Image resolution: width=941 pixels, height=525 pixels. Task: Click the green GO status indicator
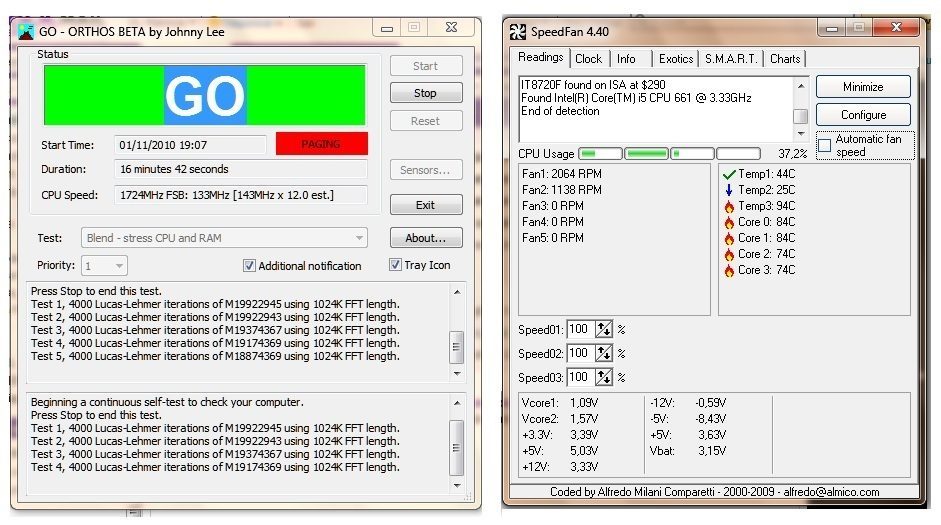point(205,95)
